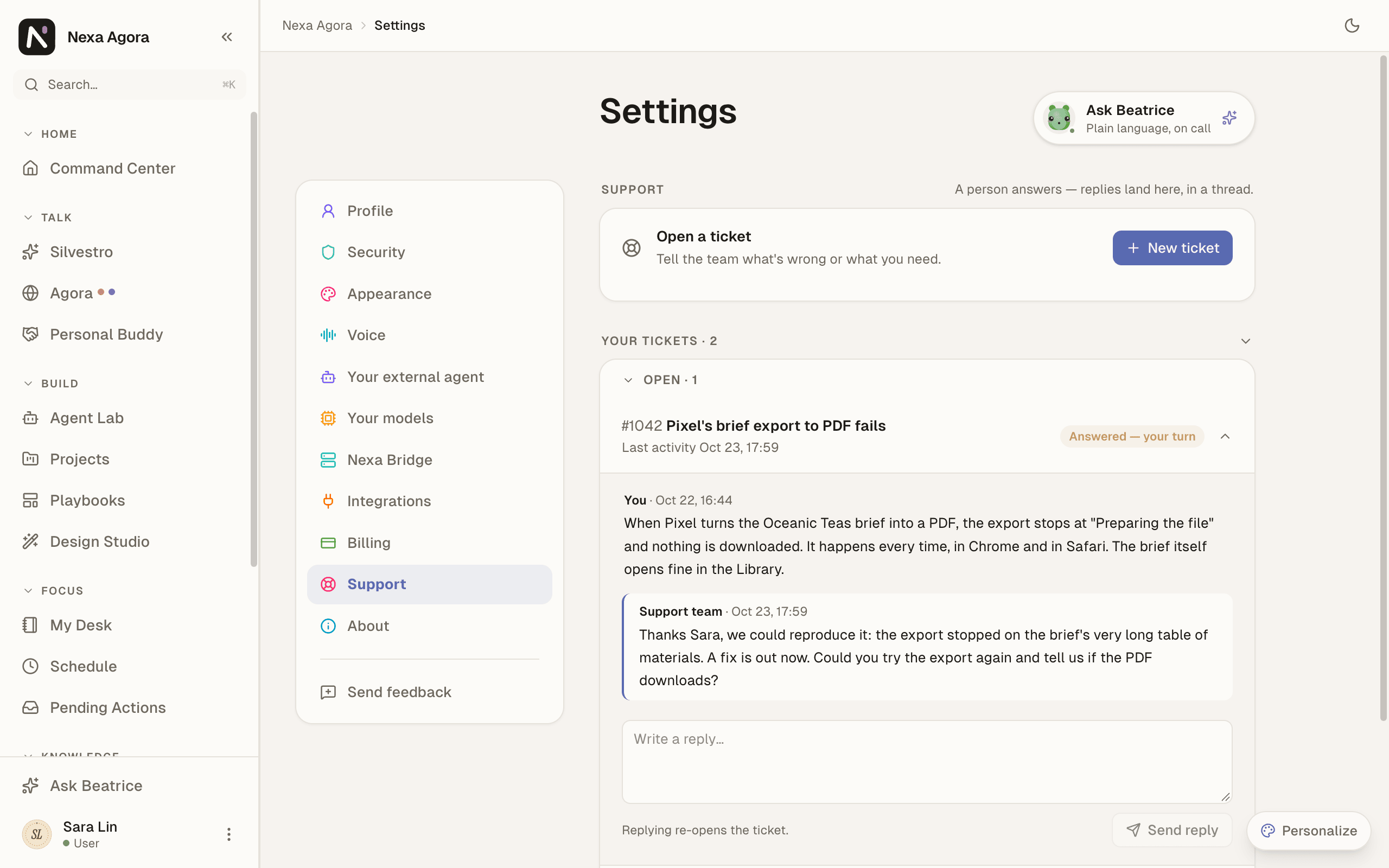Click the Nexa Agora breadcrumb link

click(317, 25)
